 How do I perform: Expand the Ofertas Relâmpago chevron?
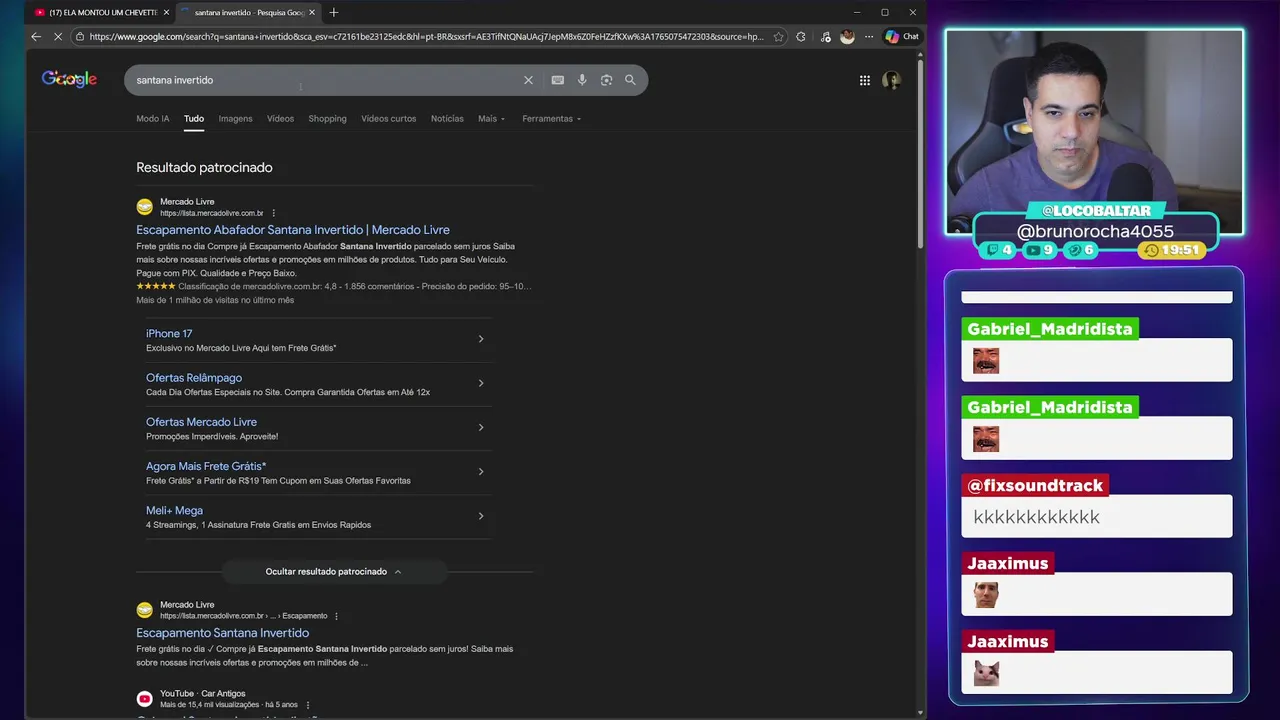point(481,383)
